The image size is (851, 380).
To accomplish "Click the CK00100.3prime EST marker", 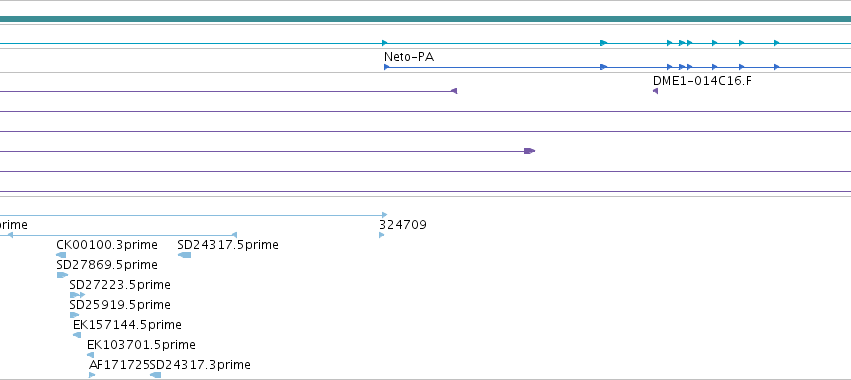I will tap(61, 255).
